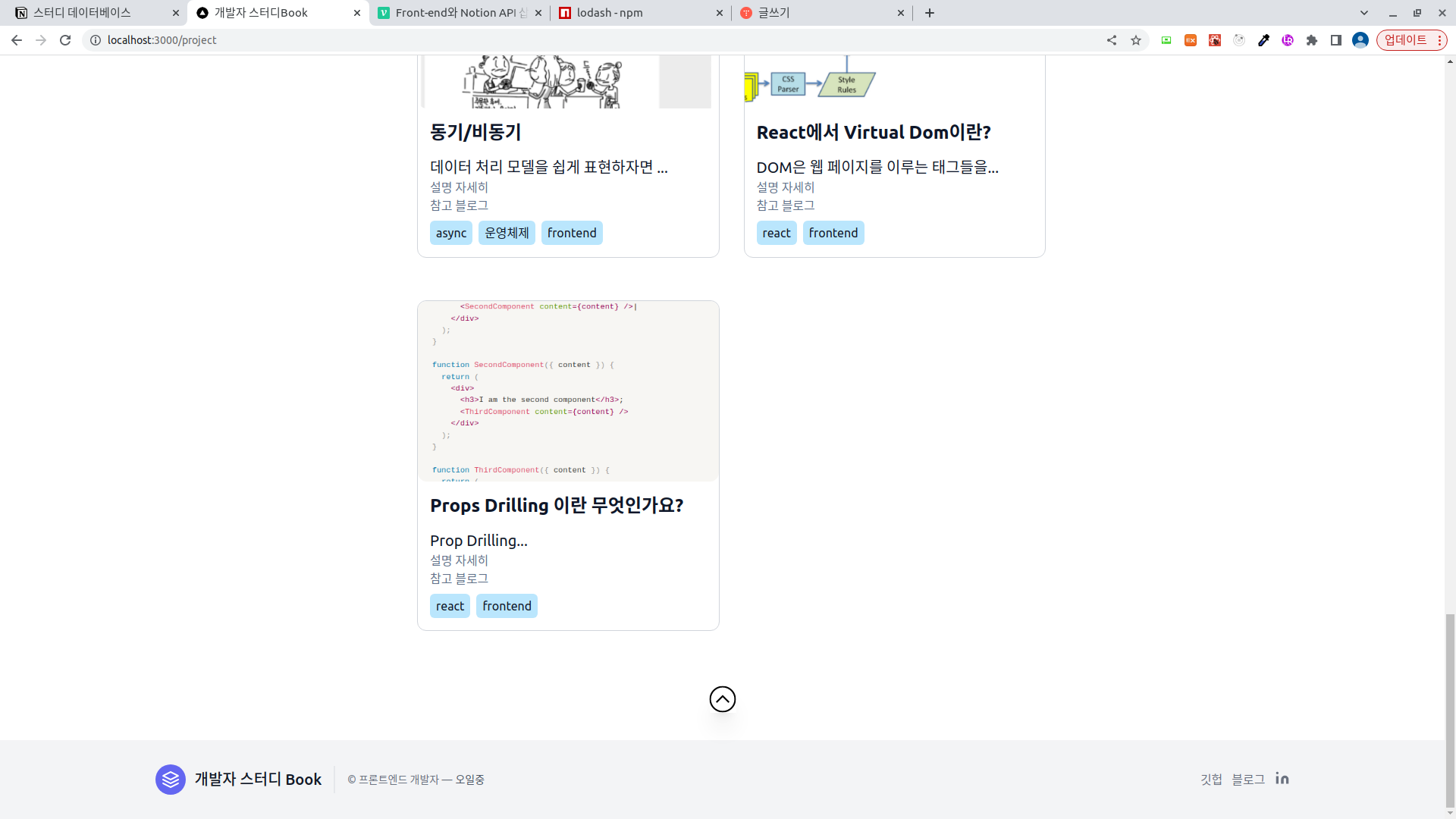Viewport: 1456px width, 819px height.
Task: Click the scroll-to-top chevron button
Action: pyautogui.click(x=722, y=699)
